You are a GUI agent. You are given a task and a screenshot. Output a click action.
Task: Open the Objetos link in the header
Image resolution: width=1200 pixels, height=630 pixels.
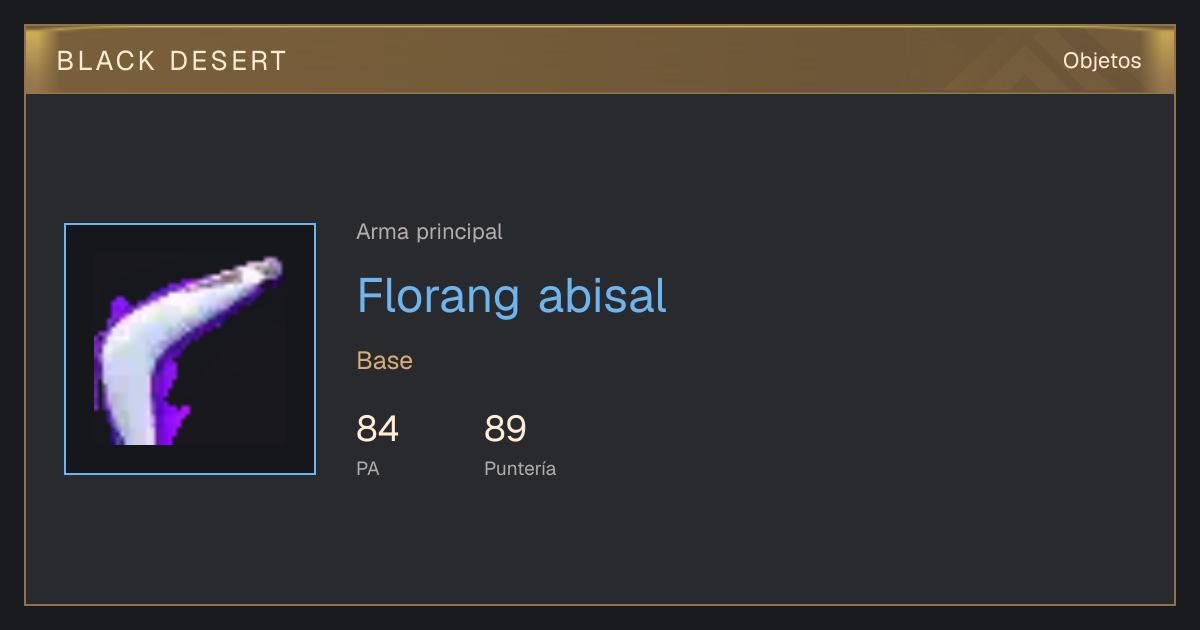point(1102,61)
